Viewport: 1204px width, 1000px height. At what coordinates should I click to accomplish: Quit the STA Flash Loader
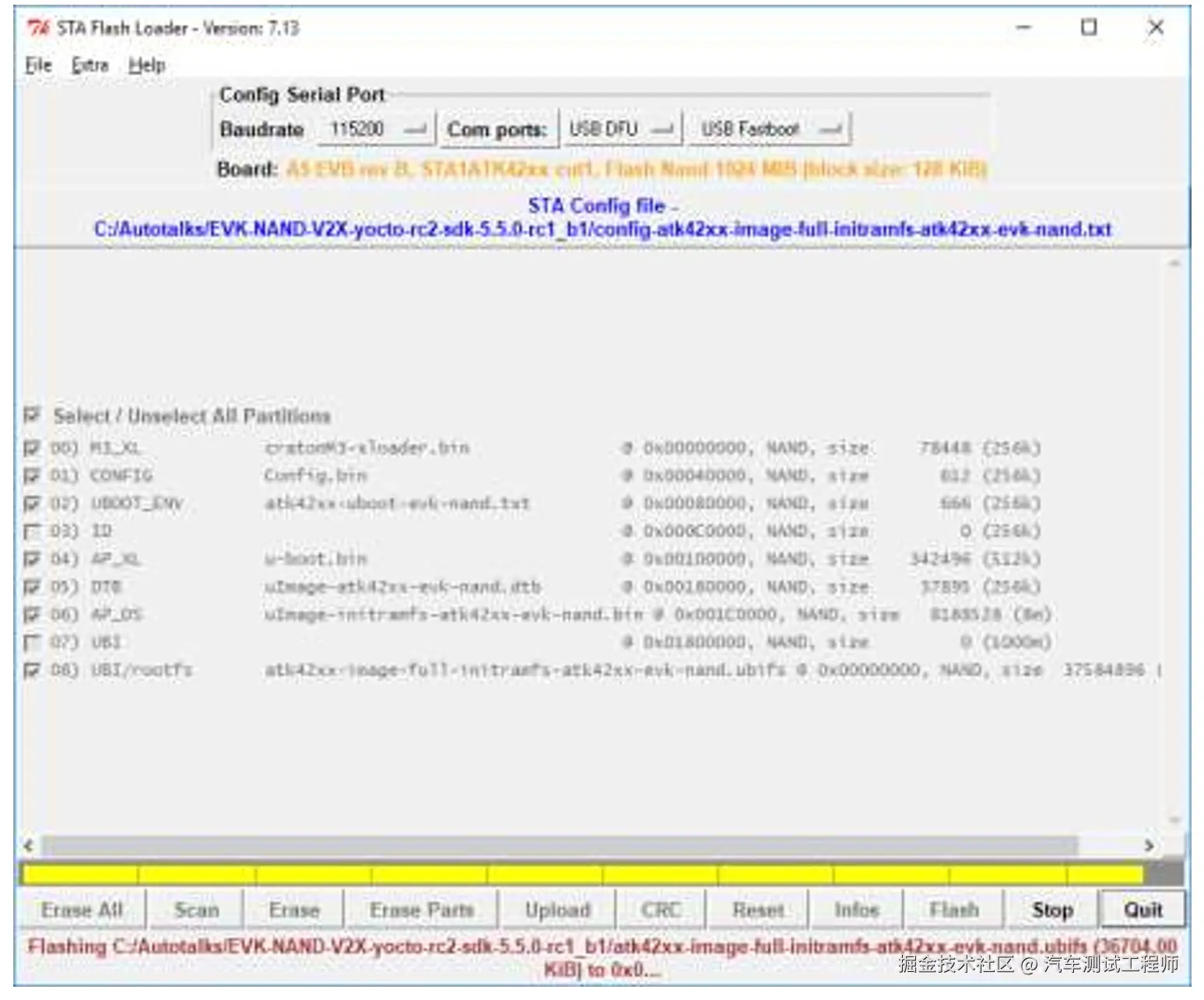point(1143,910)
